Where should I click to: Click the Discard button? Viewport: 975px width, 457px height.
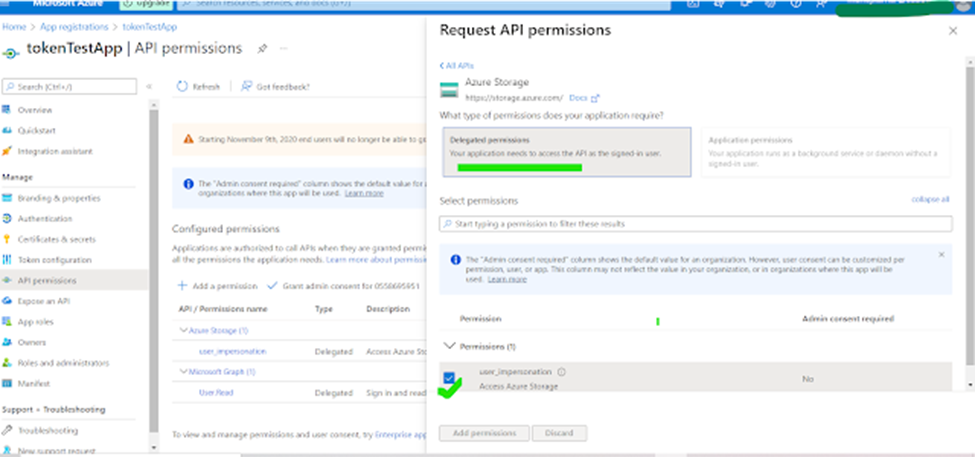click(x=559, y=433)
